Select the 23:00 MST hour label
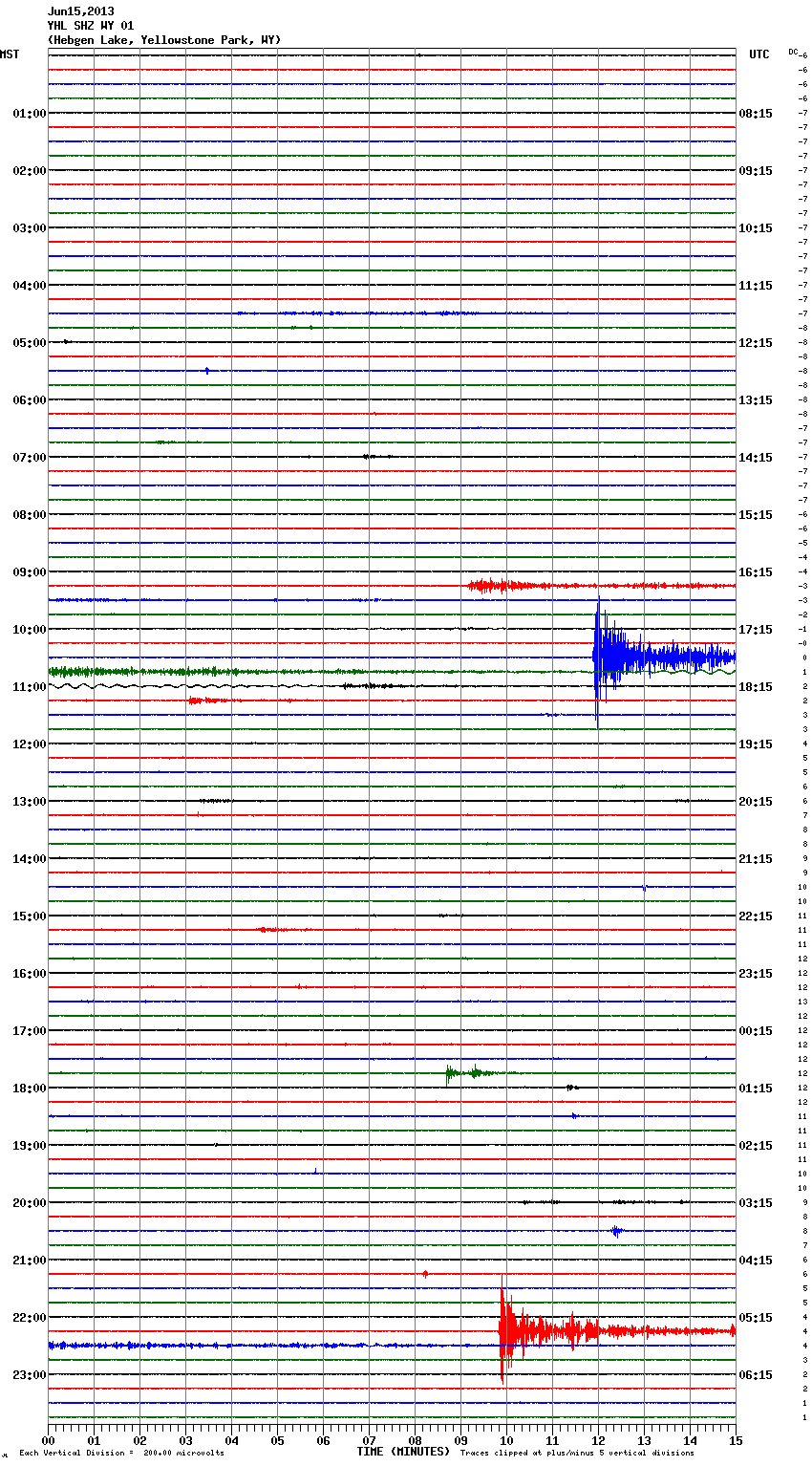This screenshot has width=812, height=1466. click(30, 1375)
